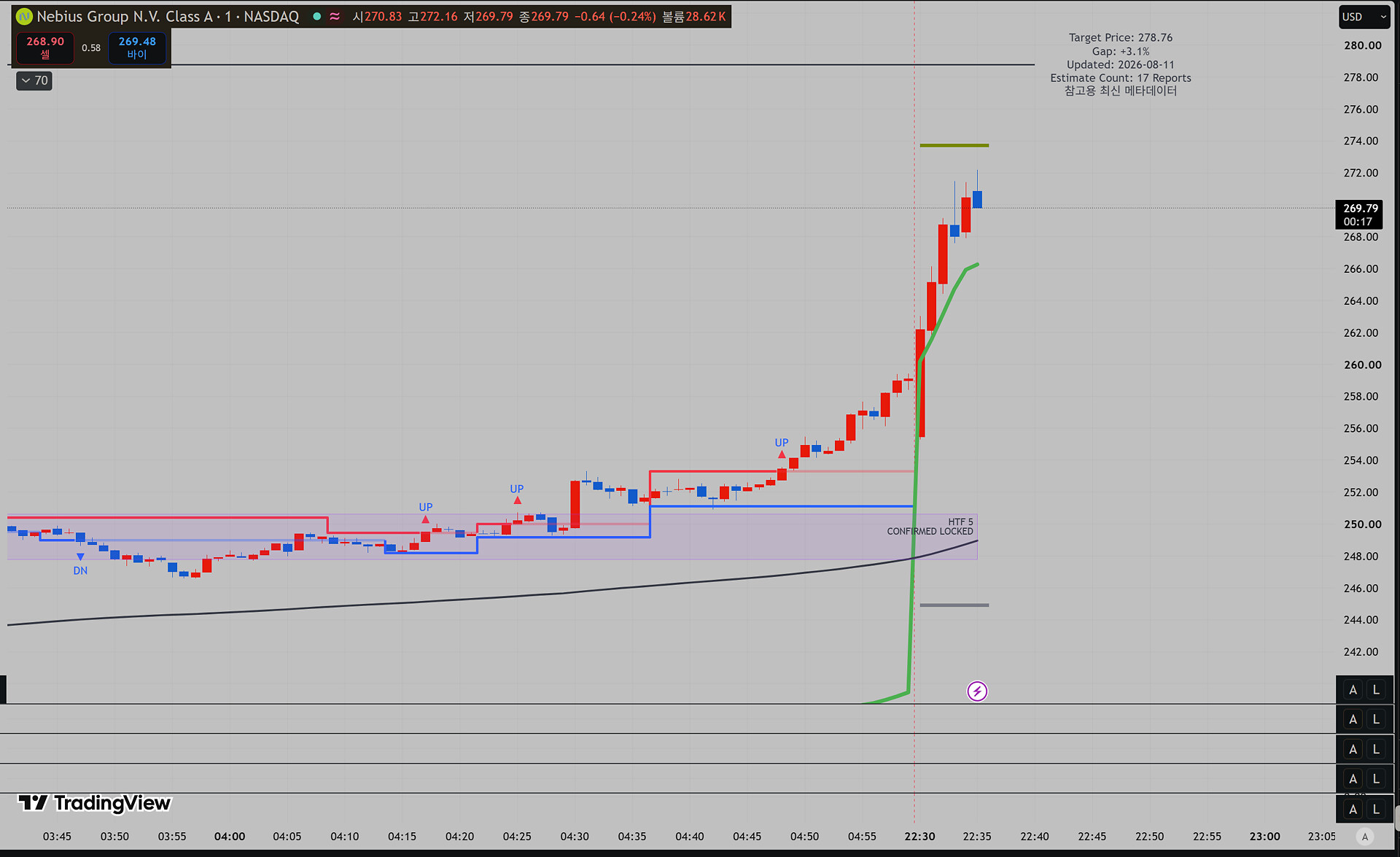Click the 280.00 price axis label

pyautogui.click(x=1362, y=45)
